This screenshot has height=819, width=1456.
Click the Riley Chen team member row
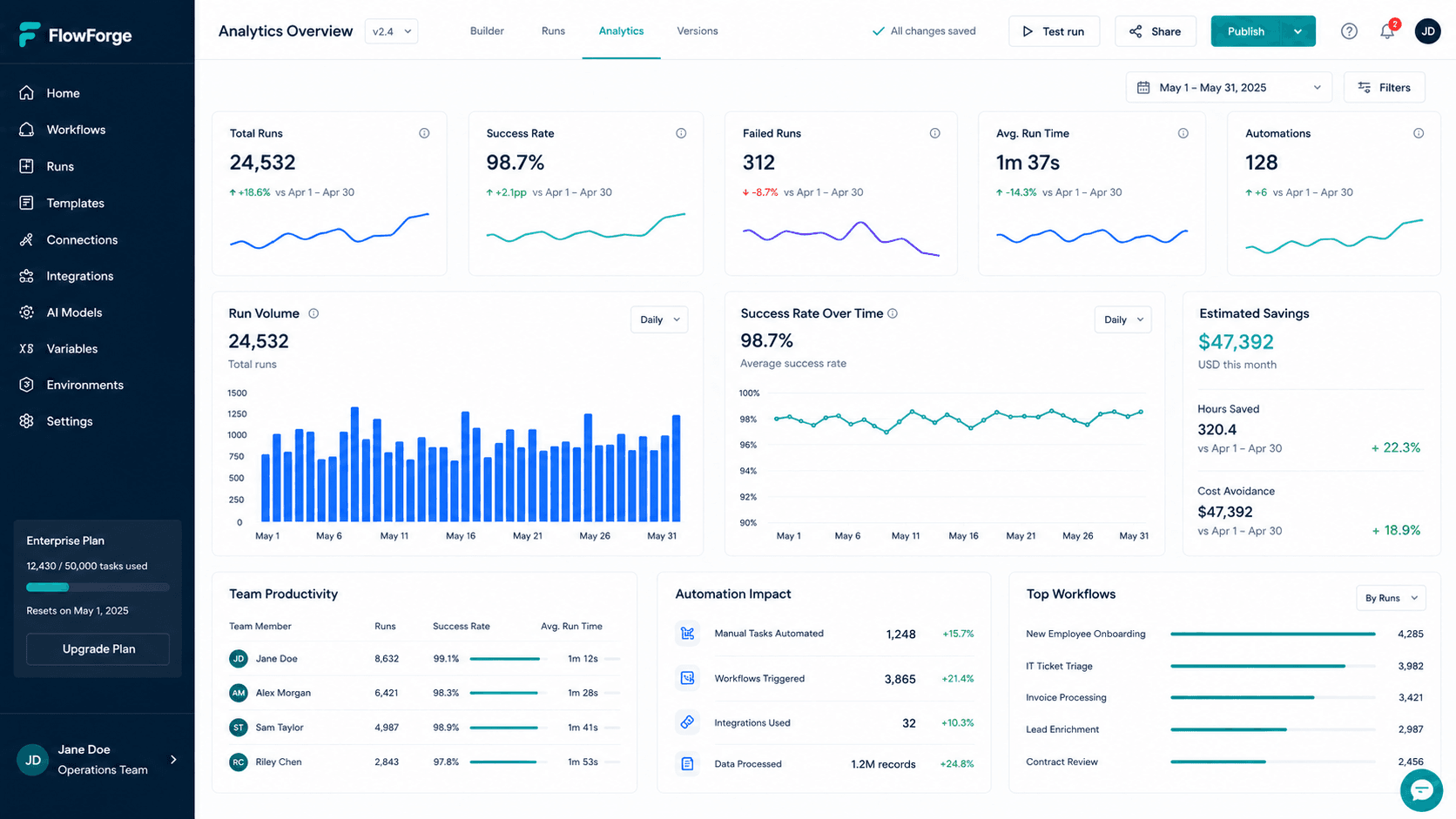click(424, 762)
